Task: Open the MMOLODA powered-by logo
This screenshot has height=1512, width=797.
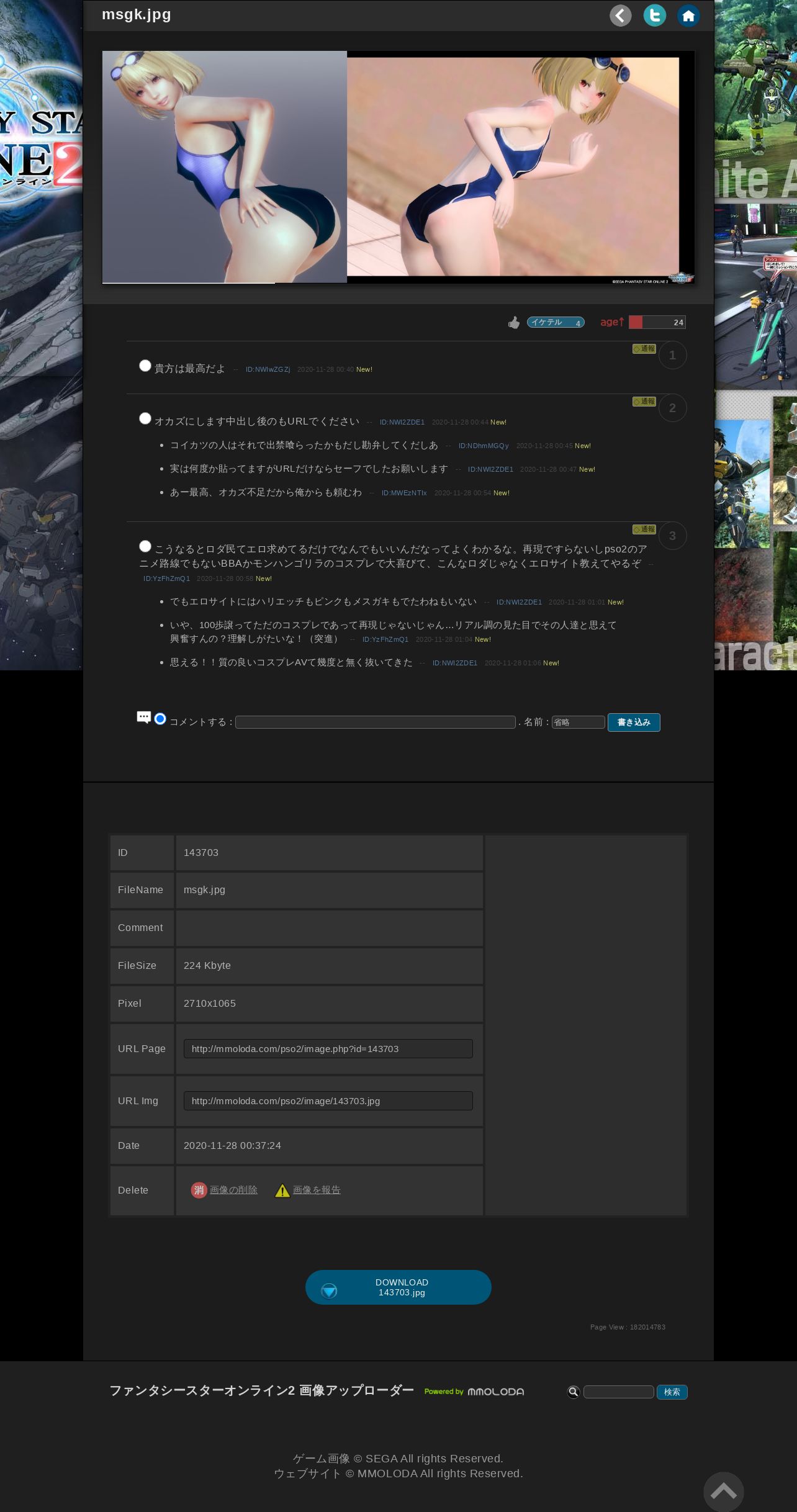Action: click(474, 1392)
